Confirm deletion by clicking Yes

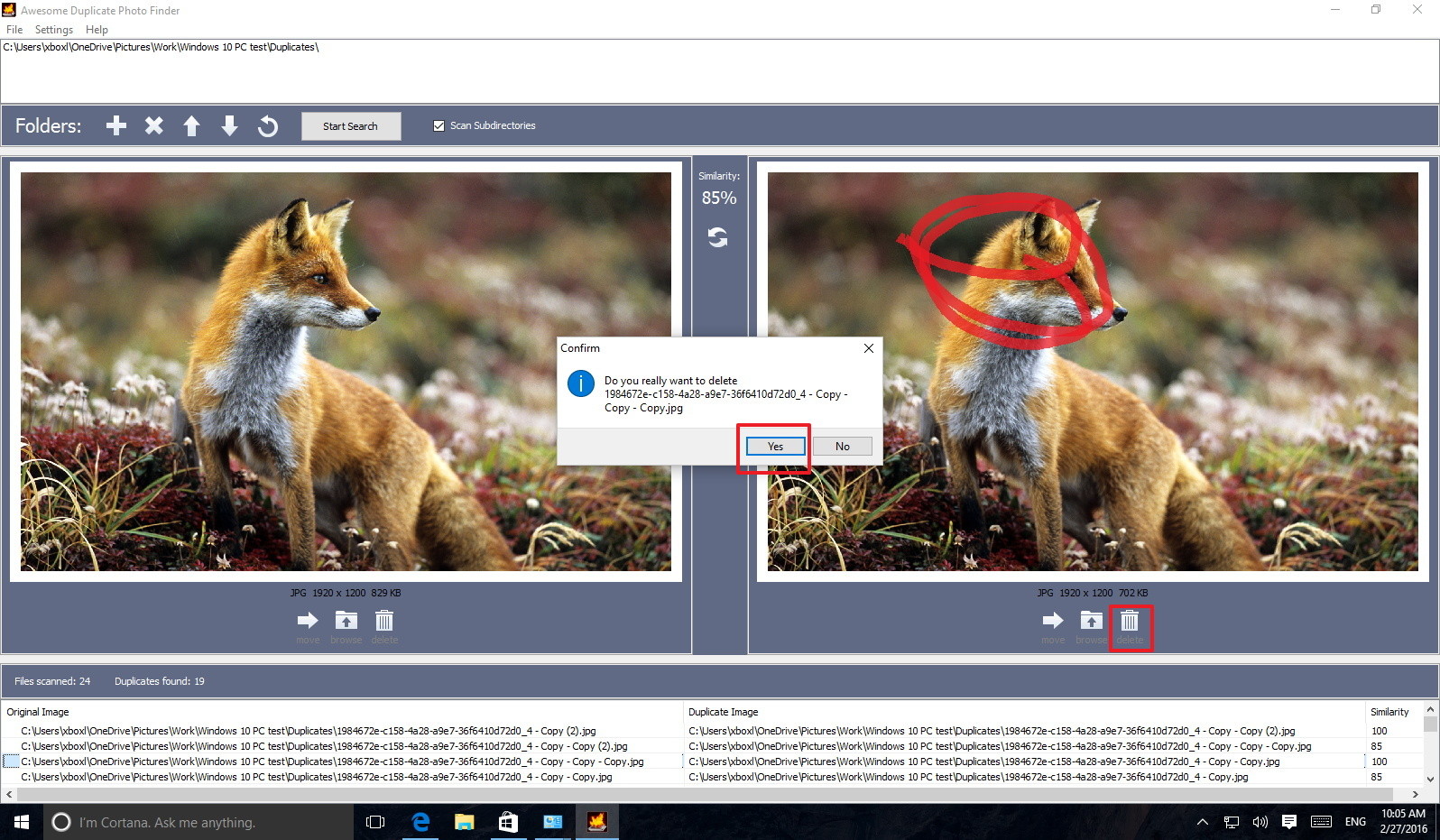[775, 447]
